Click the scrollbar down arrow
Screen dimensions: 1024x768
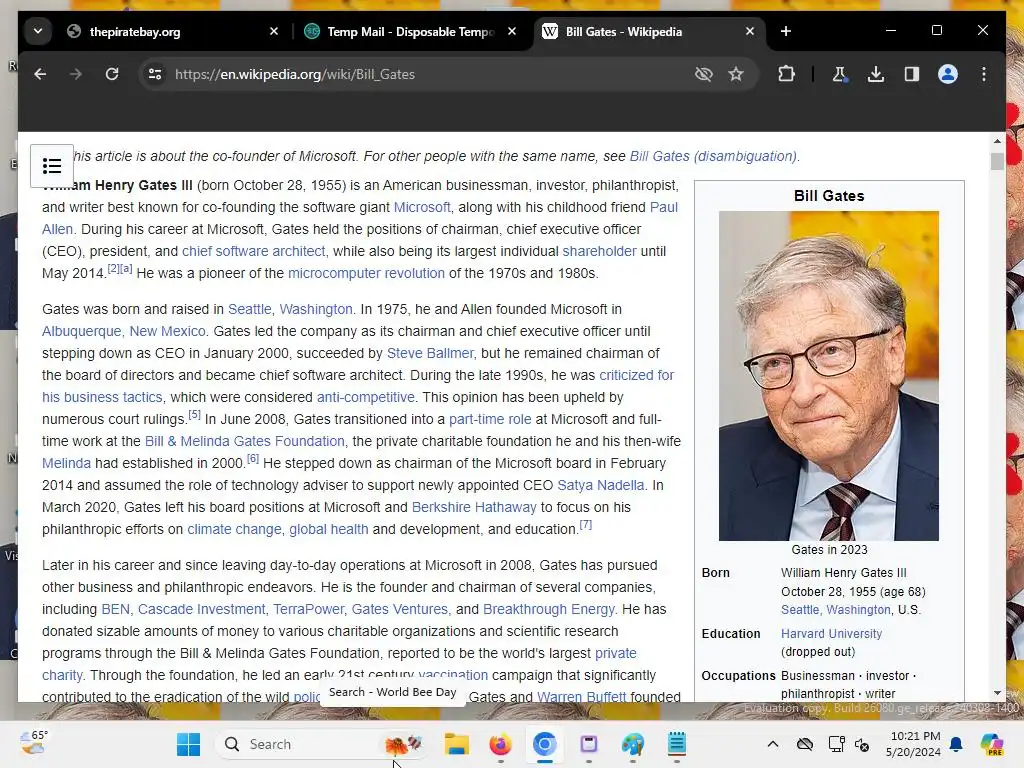pos(997,693)
